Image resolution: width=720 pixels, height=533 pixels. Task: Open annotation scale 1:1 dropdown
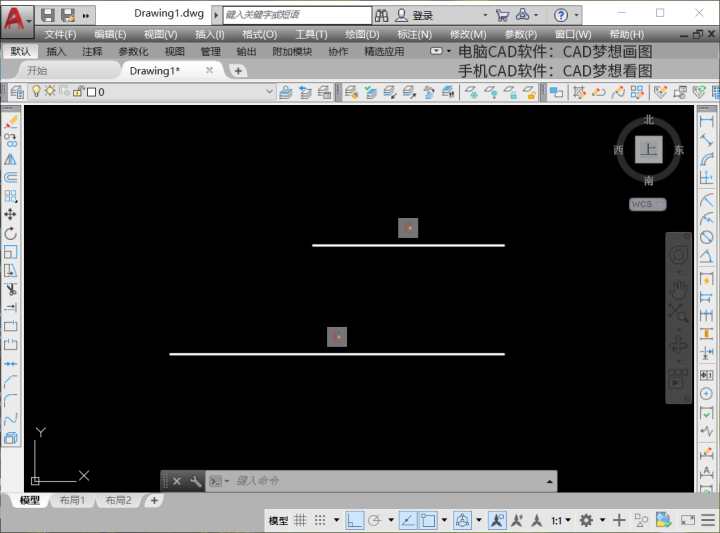click(x=561, y=521)
